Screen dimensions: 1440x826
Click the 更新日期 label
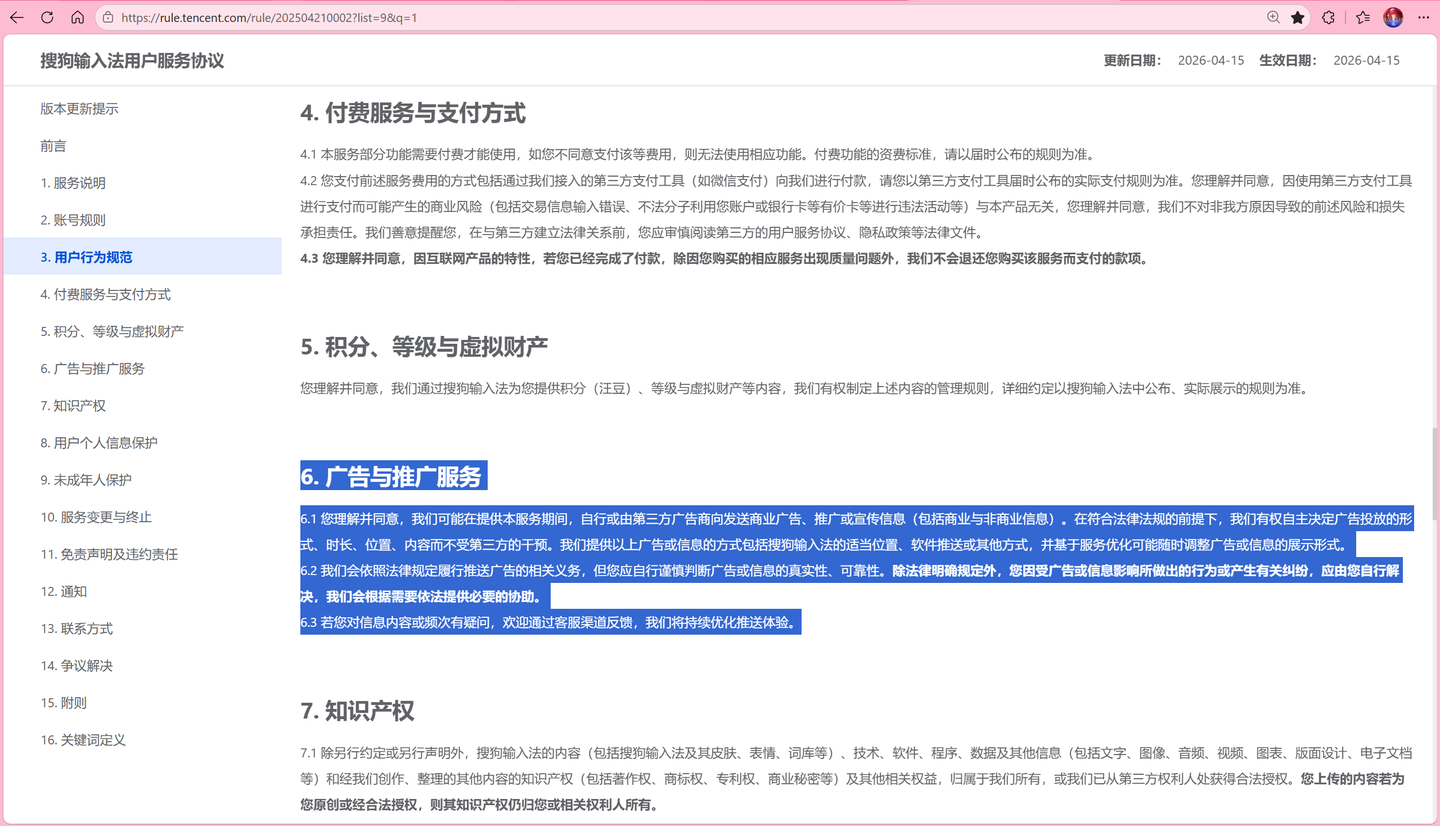tap(1132, 60)
